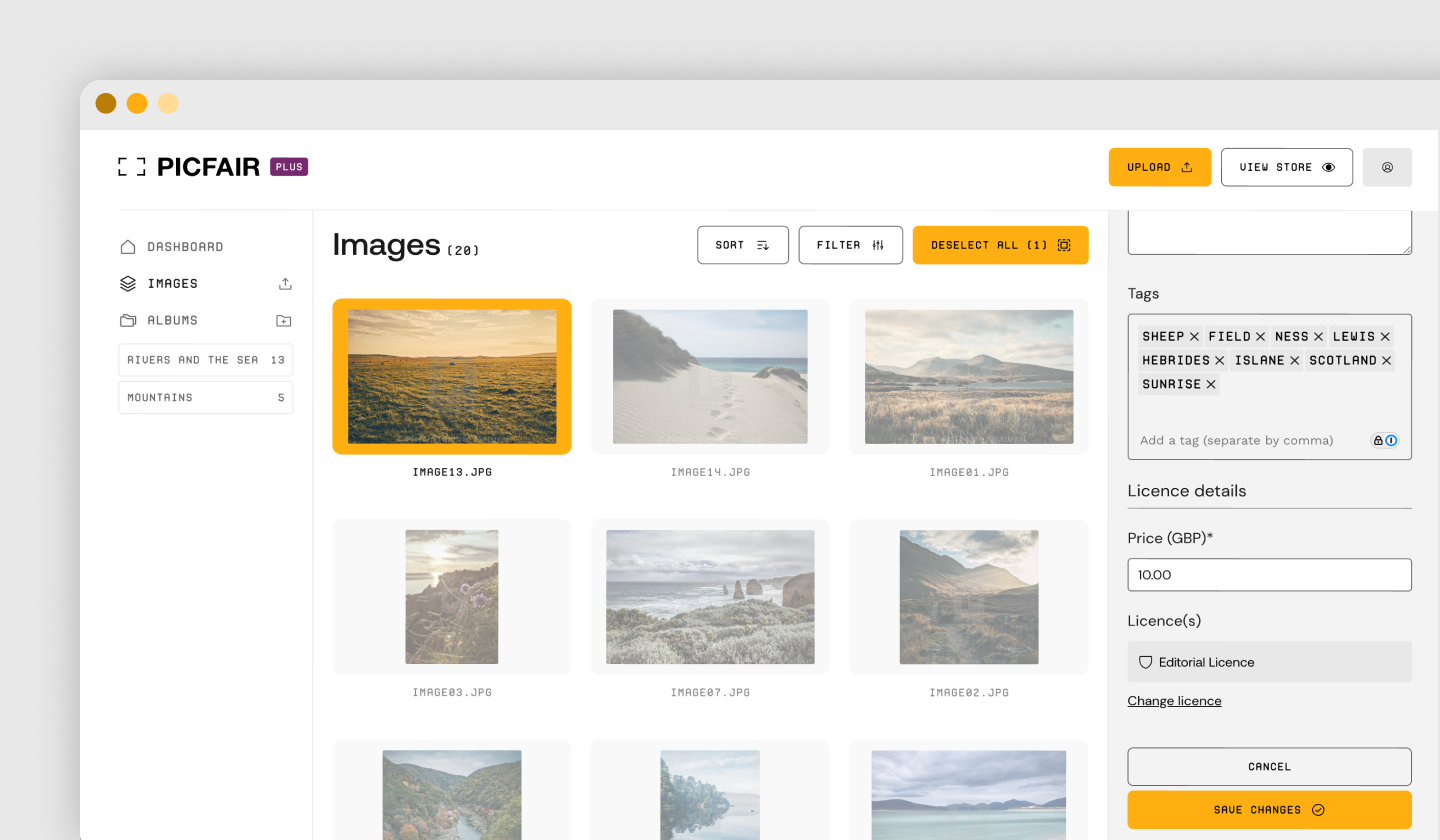
Task: Click the Licence details heading
Action: click(1187, 491)
